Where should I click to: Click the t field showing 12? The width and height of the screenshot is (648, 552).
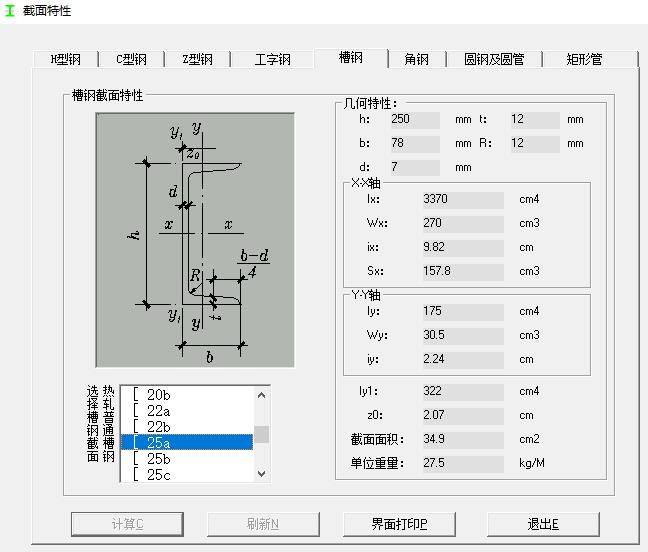coord(535,119)
